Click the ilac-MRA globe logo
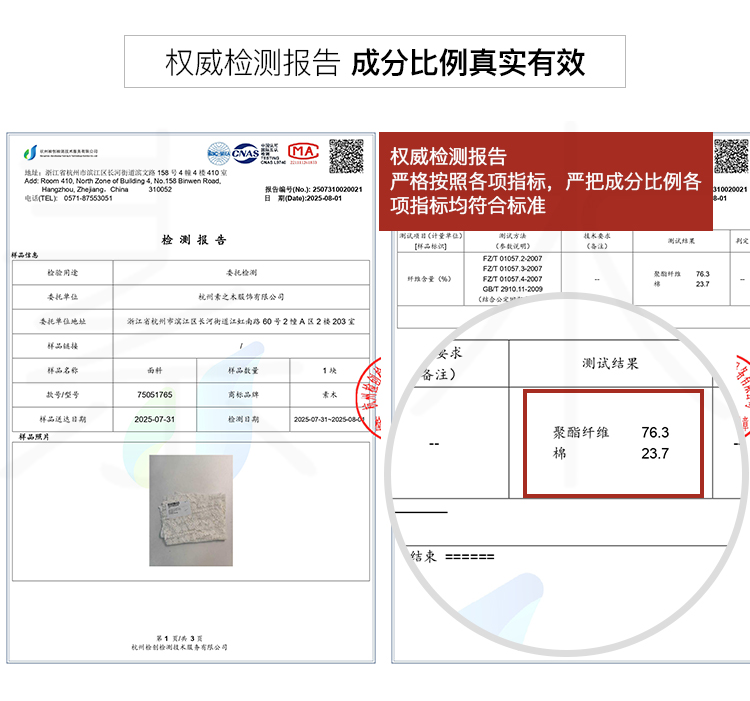 click(219, 153)
